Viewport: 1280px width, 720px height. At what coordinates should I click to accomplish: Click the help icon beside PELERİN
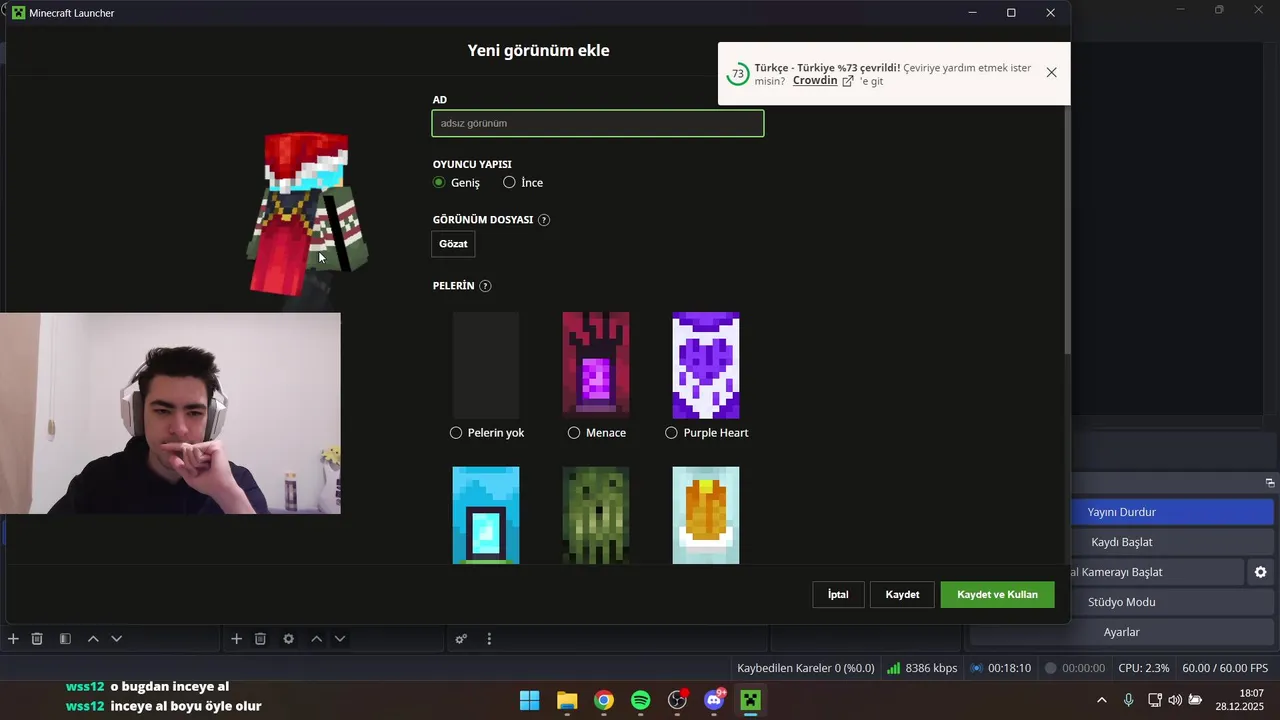coord(485,286)
